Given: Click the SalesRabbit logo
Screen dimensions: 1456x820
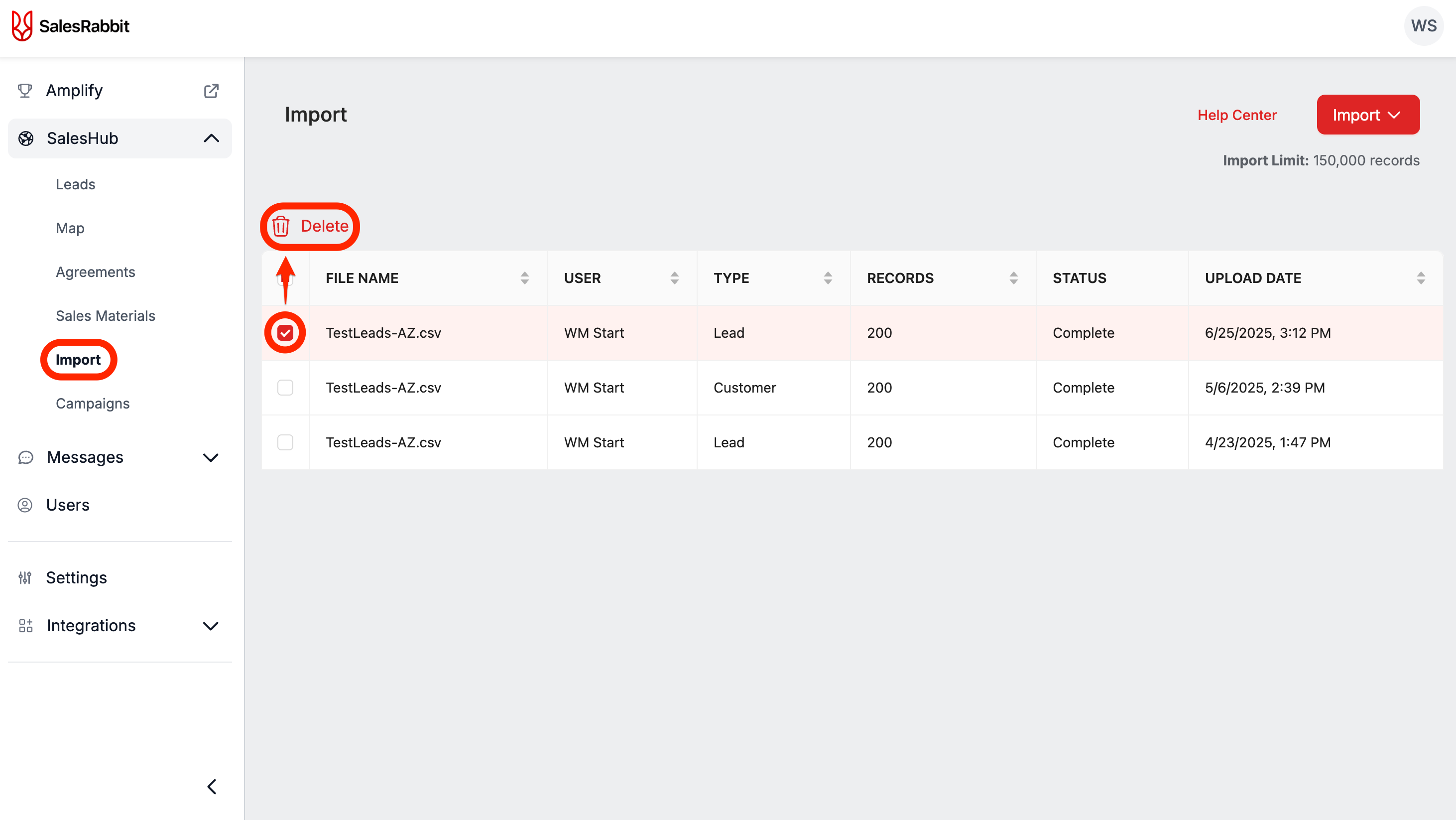Looking at the screenshot, I should [70, 26].
